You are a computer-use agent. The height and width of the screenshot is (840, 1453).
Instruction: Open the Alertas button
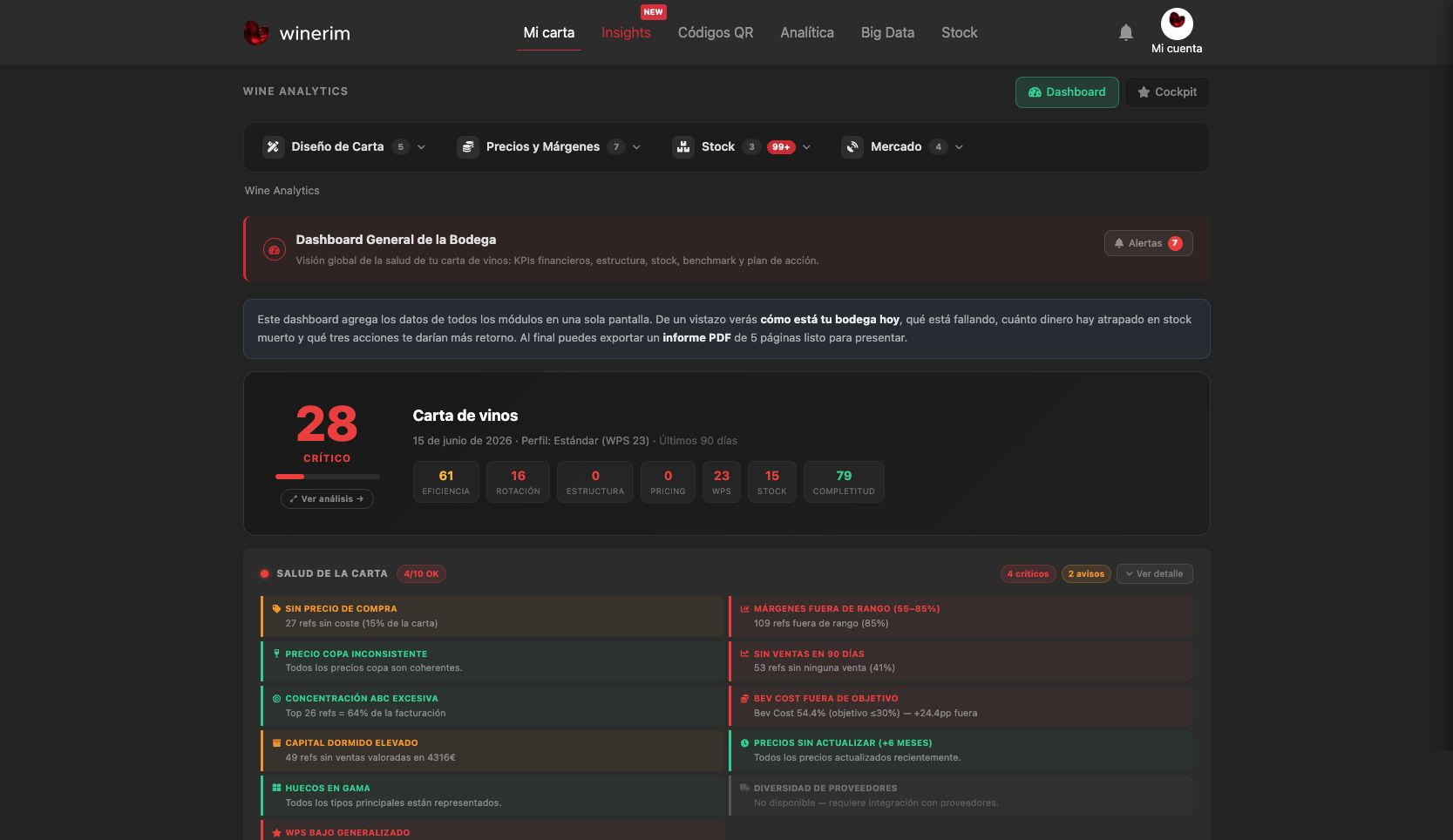[x=1148, y=243]
